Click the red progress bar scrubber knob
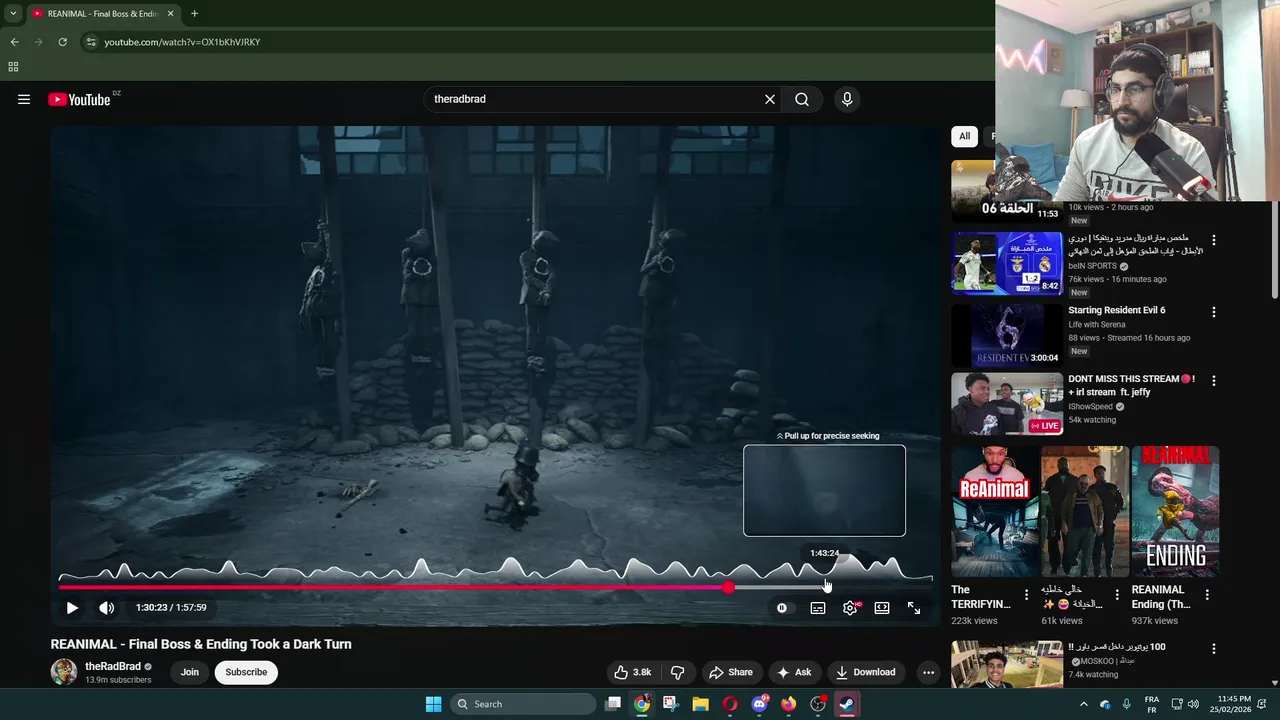Viewport: 1280px width, 720px height. pos(729,587)
